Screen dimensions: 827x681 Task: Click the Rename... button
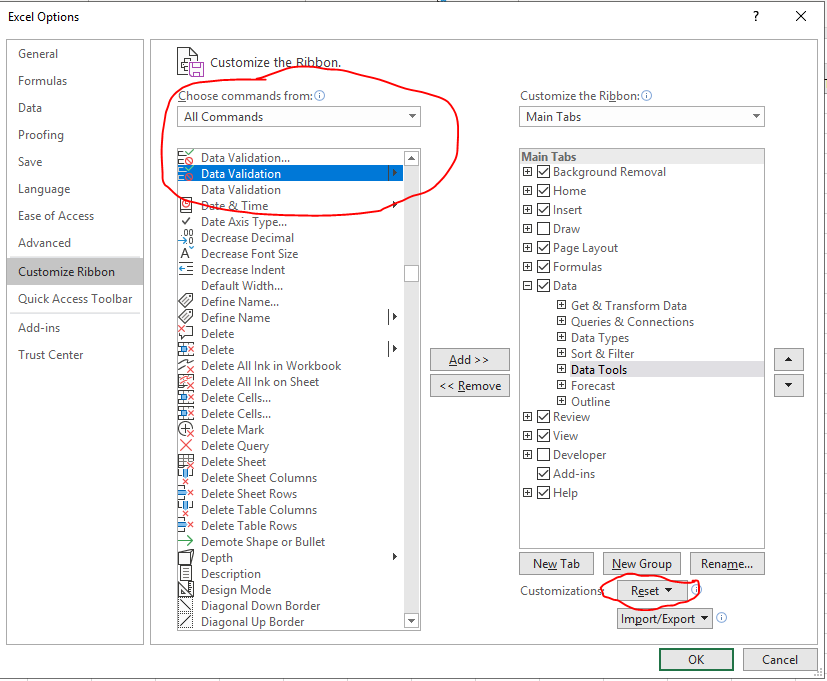(727, 563)
